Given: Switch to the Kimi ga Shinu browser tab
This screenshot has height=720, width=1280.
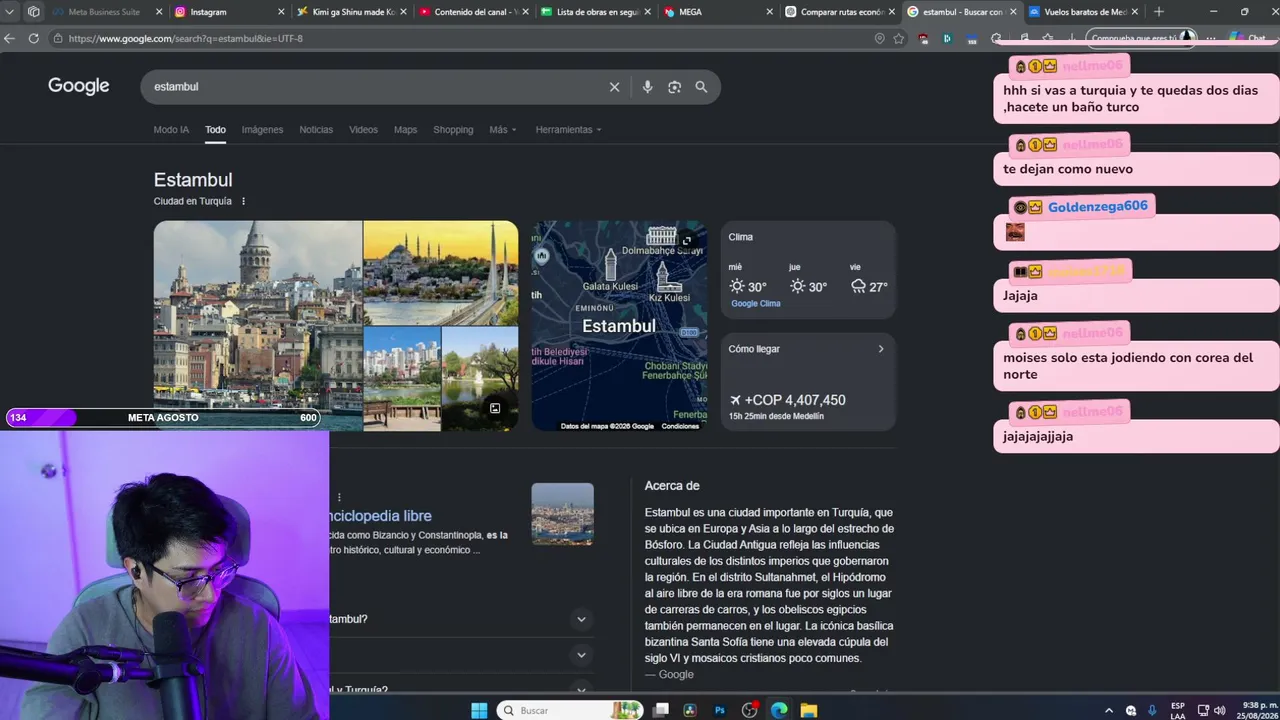Looking at the screenshot, I should tap(351, 12).
